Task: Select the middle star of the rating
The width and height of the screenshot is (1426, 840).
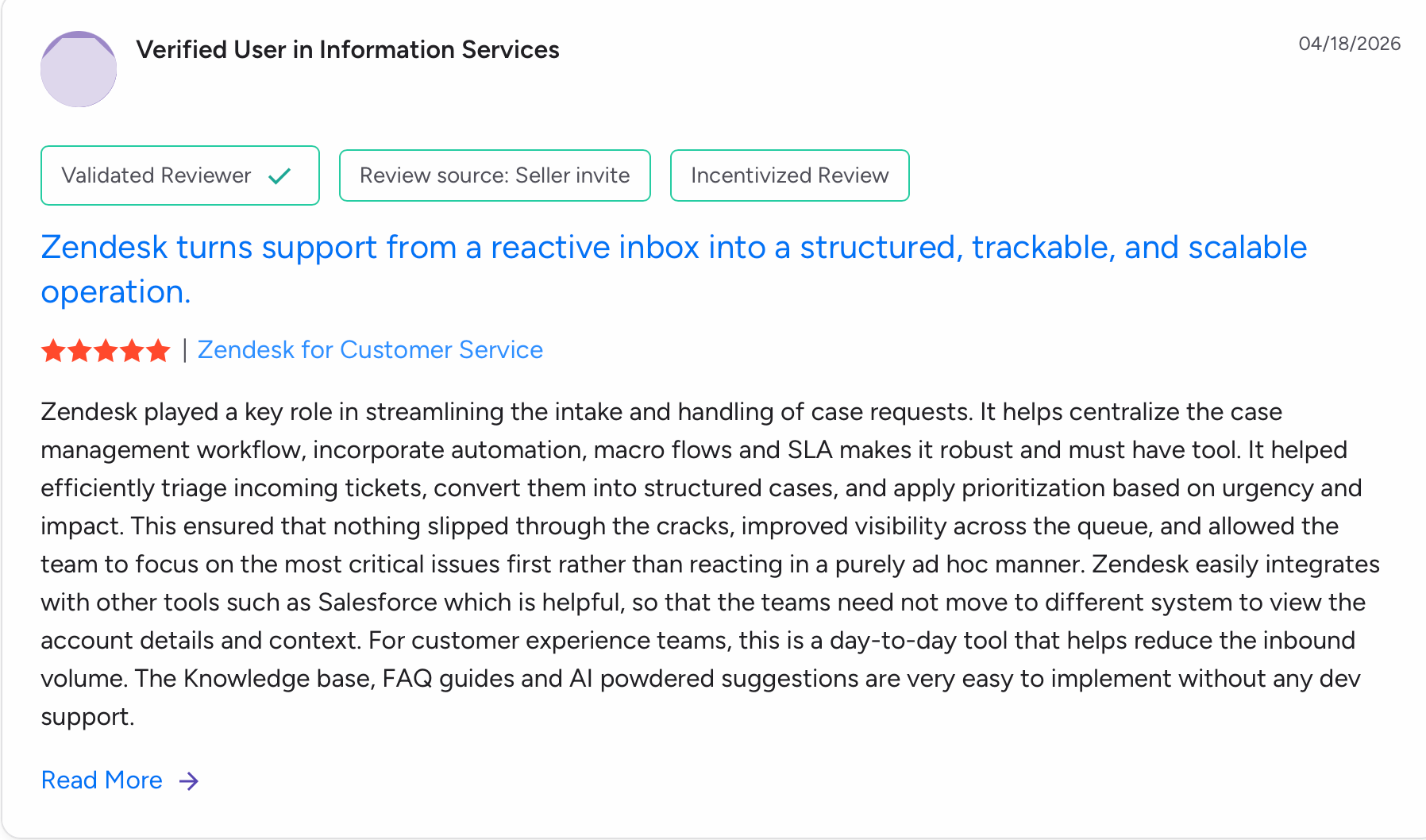Action: (x=106, y=350)
